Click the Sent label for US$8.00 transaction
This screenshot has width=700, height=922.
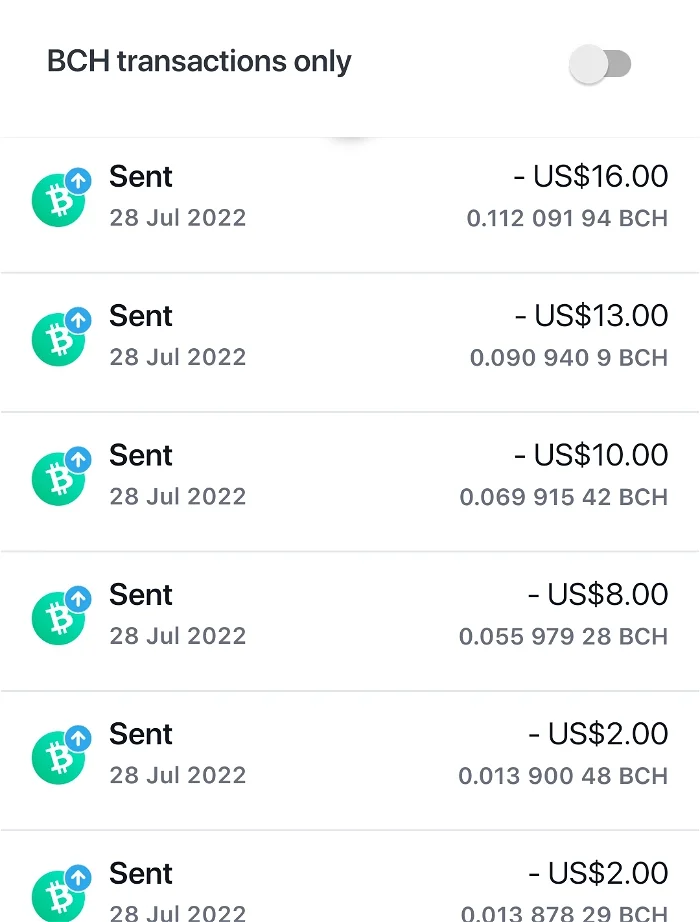141,594
